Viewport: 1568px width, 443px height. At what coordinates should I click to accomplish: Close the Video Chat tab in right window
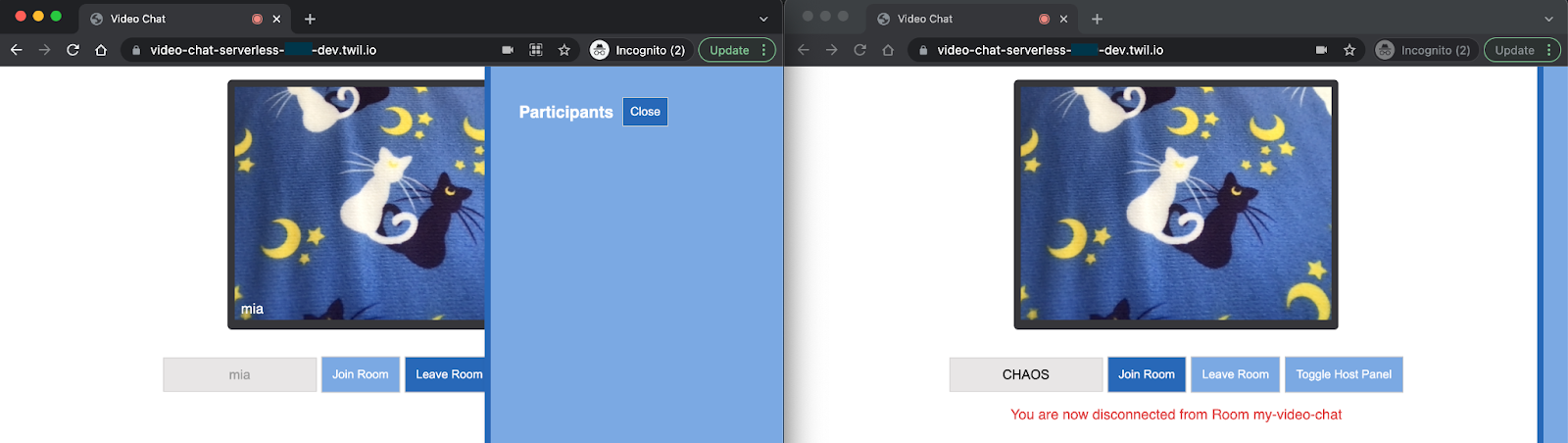coord(1063,19)
